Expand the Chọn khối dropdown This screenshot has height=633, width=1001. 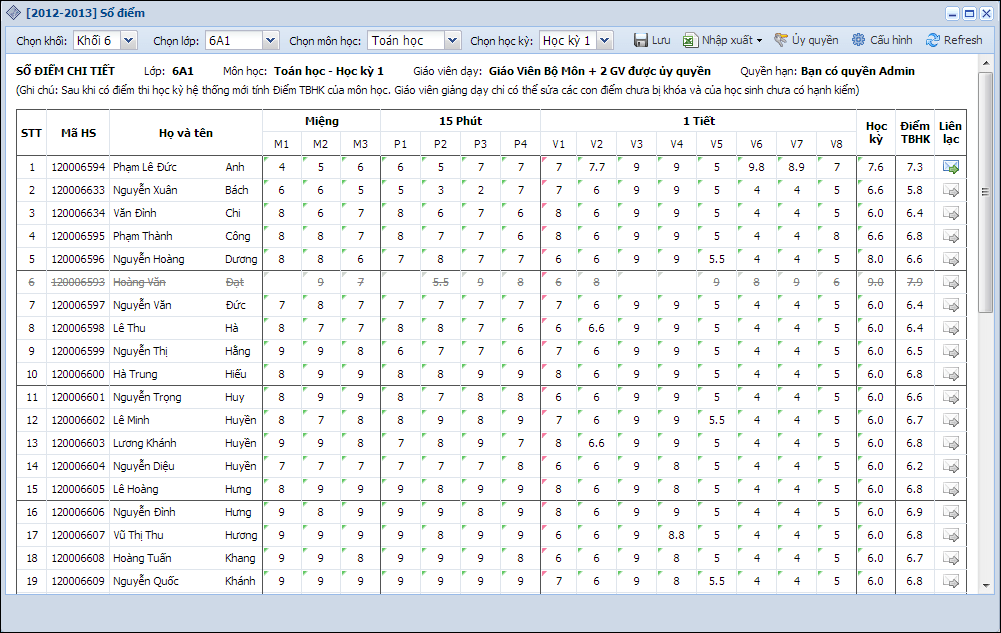128,40
